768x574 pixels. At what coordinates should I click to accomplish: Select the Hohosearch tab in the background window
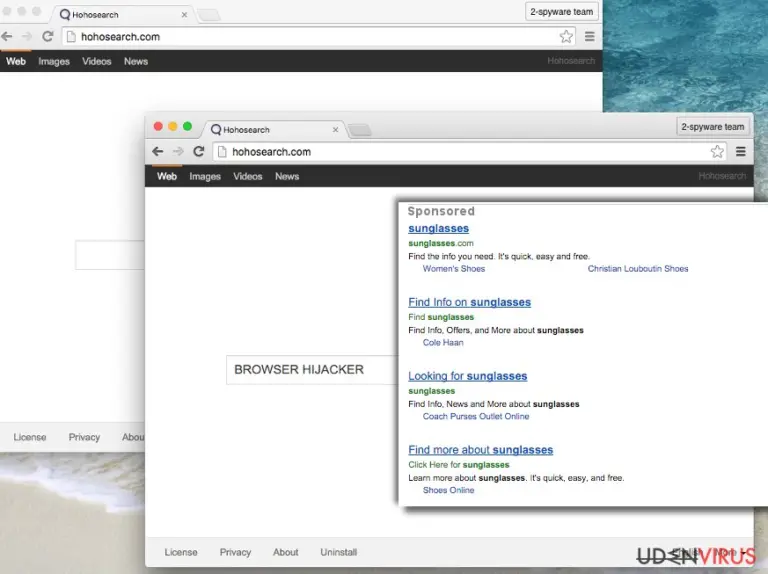122,15
